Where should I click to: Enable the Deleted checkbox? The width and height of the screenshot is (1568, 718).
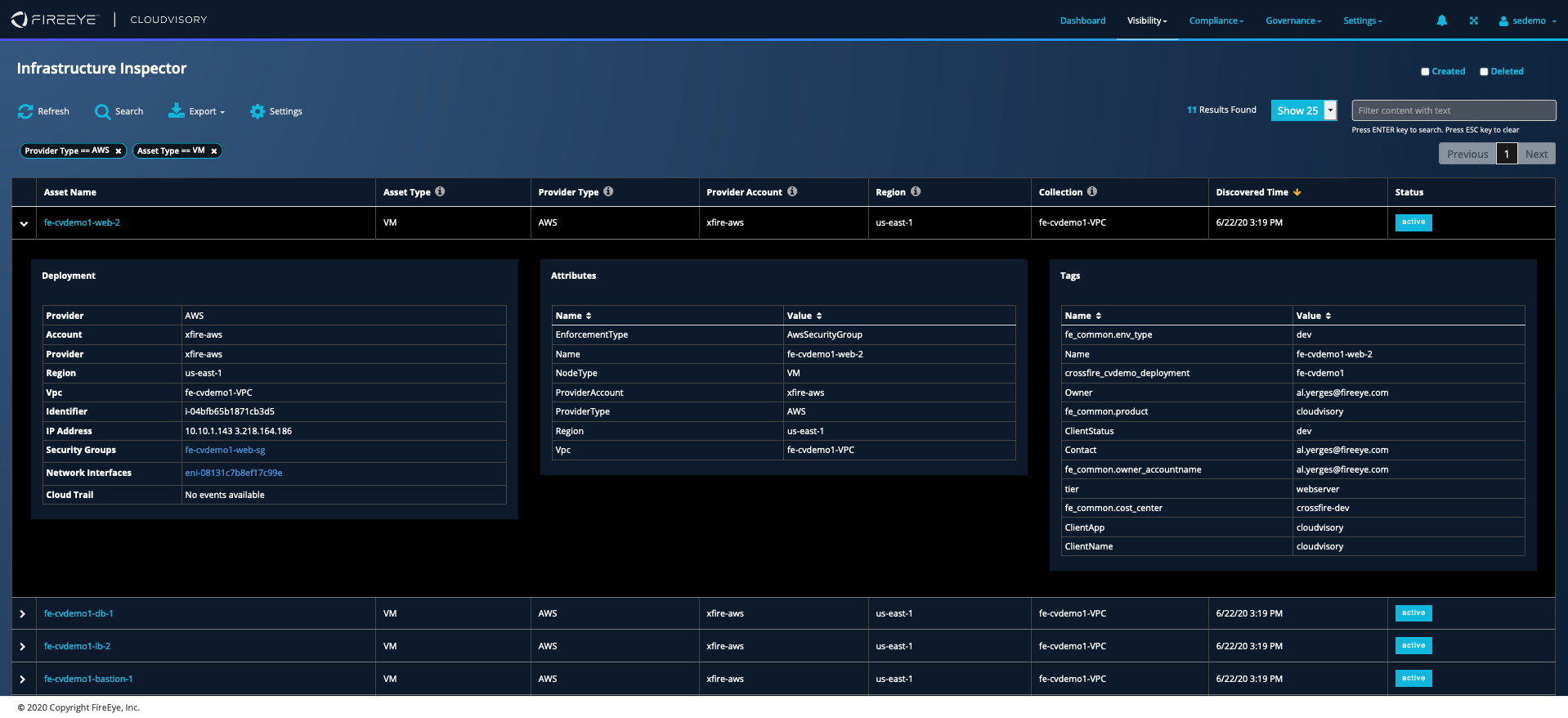point(1484,72)
